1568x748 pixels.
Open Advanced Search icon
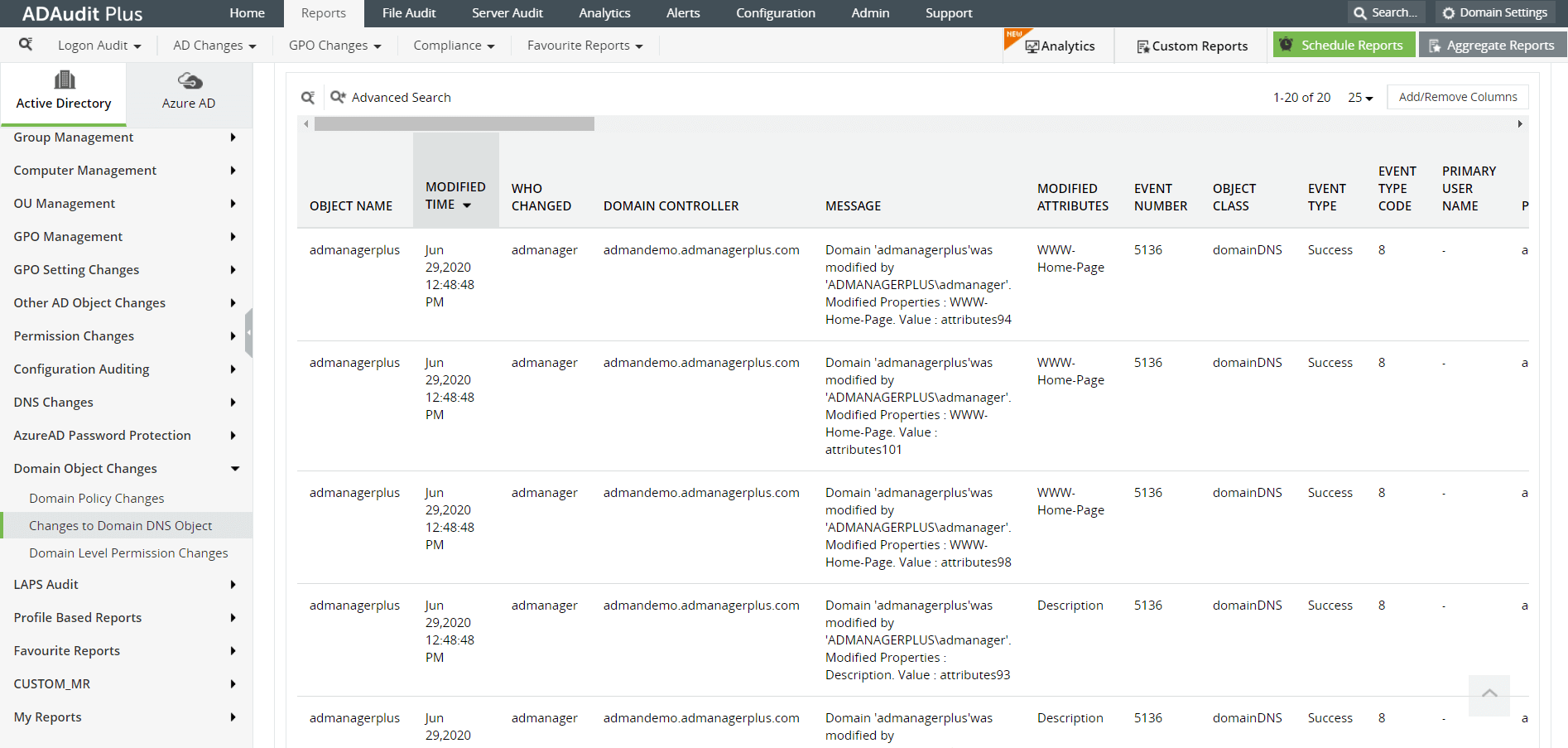(338, 97)
